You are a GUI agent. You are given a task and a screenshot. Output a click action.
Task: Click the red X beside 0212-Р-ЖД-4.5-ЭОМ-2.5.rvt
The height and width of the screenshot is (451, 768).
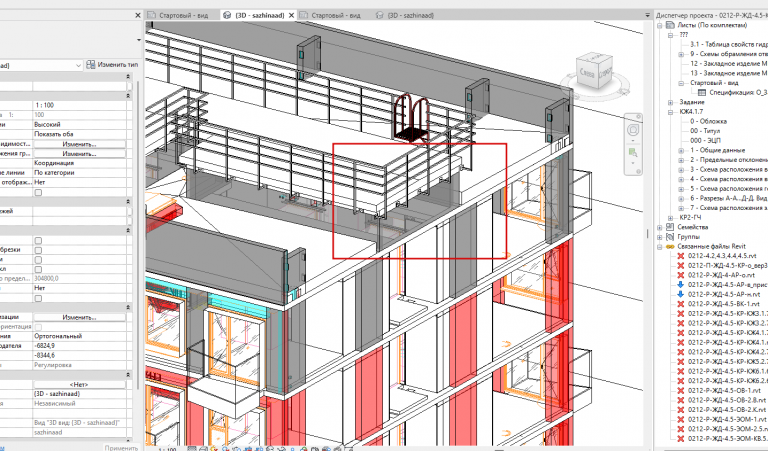[x=680, y=429]
